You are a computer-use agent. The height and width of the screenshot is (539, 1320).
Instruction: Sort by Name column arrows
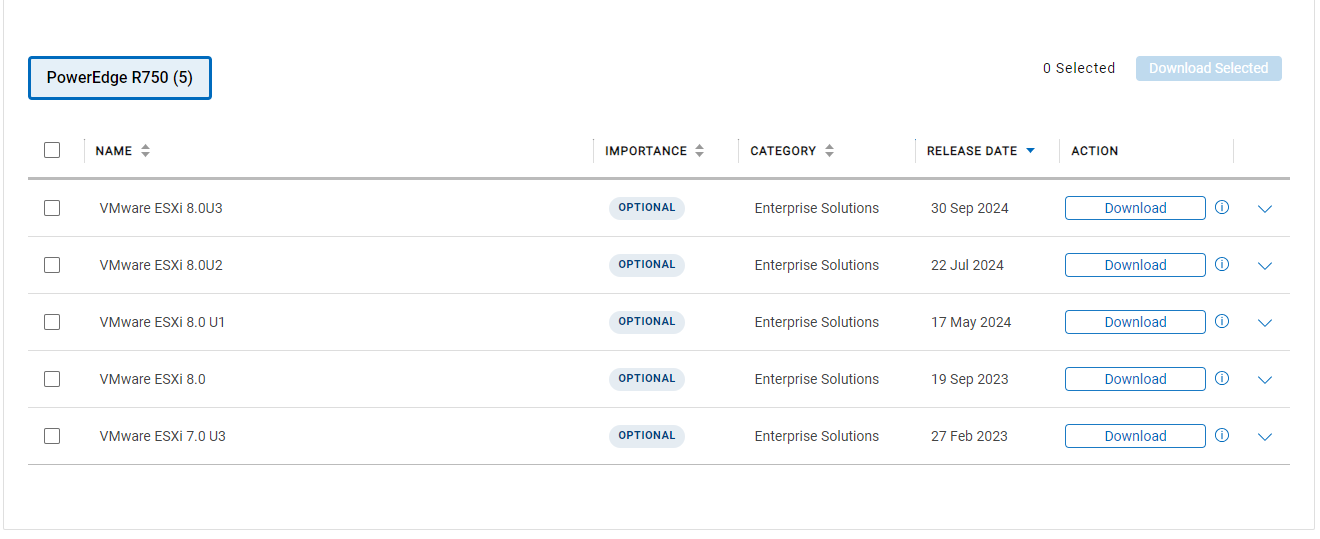pyautogui.click(x=146, y=151)
